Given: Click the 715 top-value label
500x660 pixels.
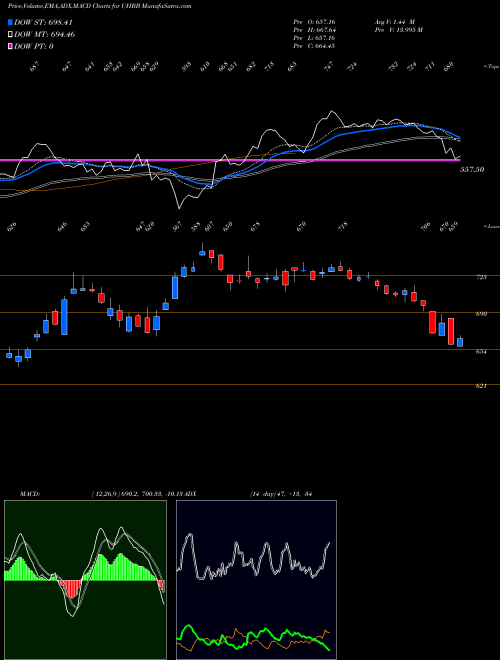Looking at the screenshot, I should click(x=269, y=66).
